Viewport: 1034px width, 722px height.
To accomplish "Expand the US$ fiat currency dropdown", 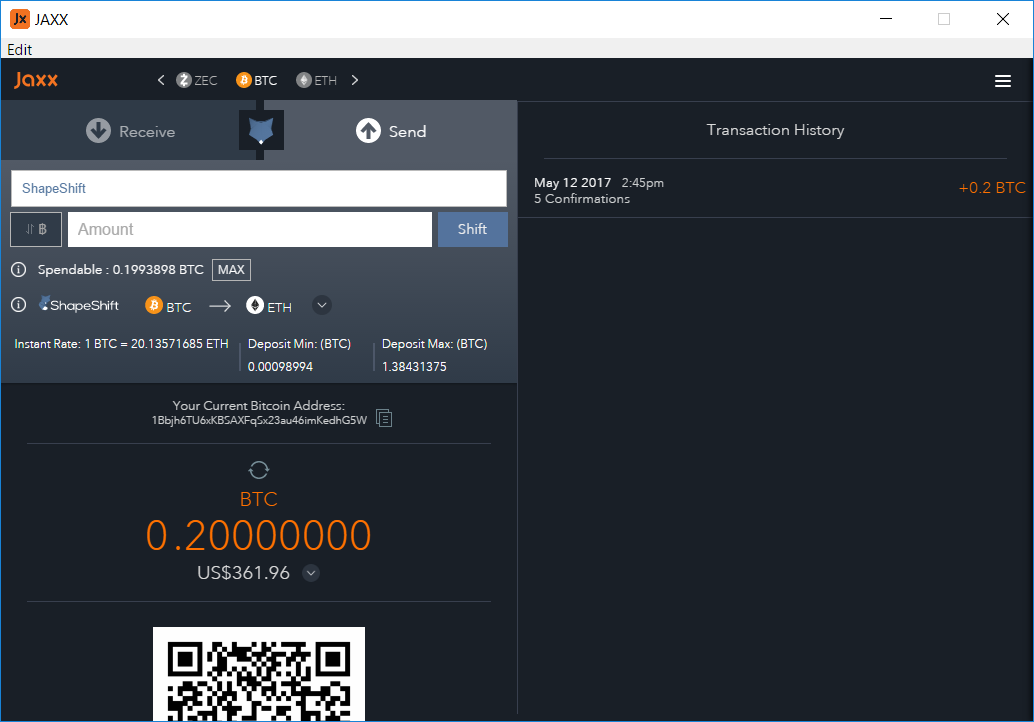I will coord(311,573).
